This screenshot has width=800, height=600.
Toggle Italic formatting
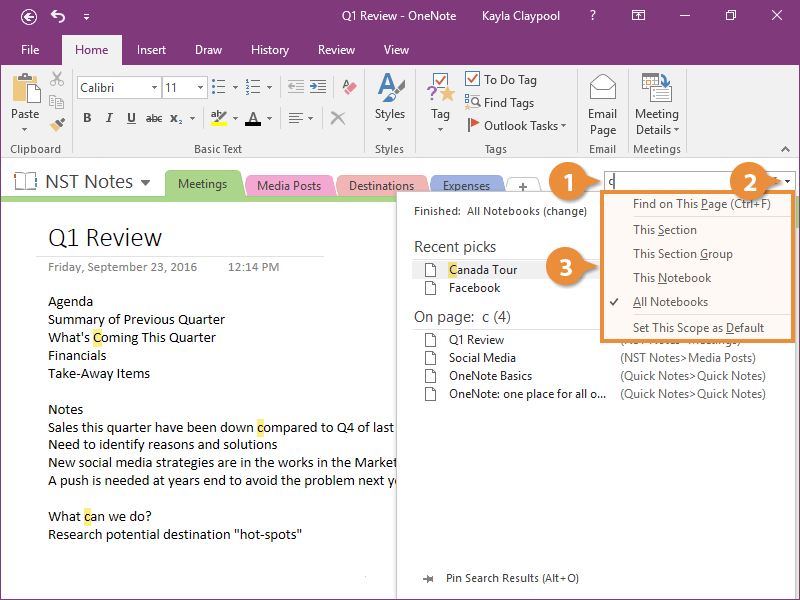[109, 118]
